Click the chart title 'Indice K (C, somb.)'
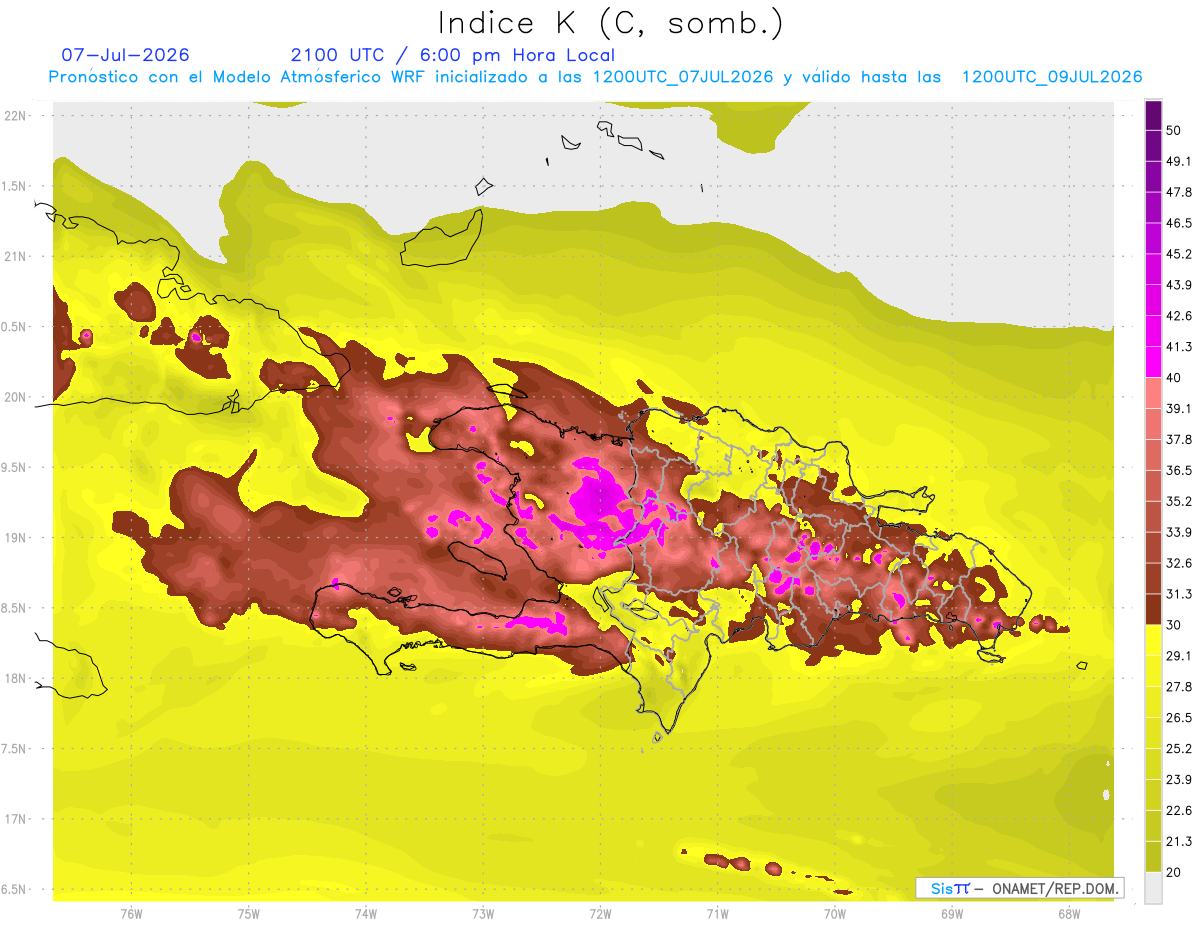Viewport: 1200px width, 927px height. pos(610,23)
